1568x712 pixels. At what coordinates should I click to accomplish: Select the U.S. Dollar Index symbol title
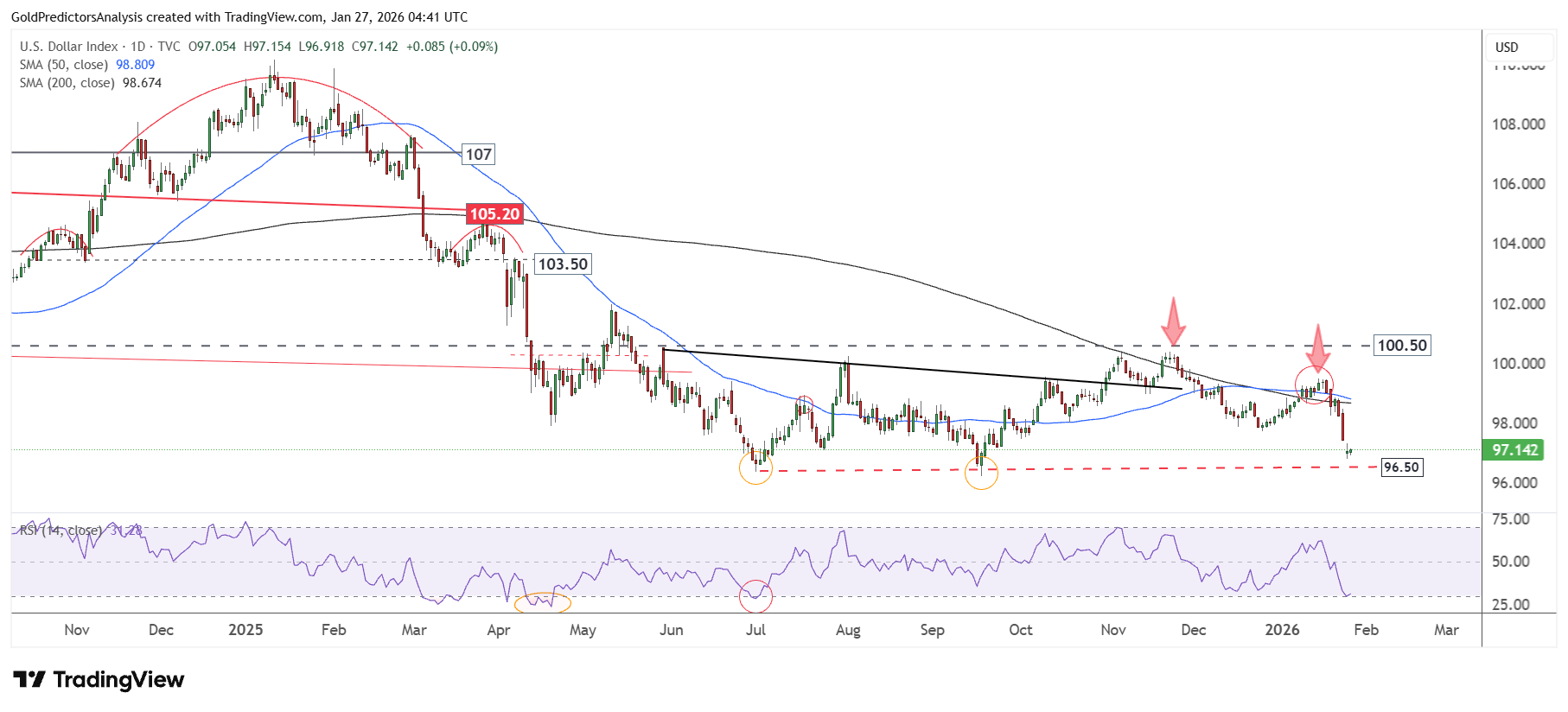(x=70, y=47)
